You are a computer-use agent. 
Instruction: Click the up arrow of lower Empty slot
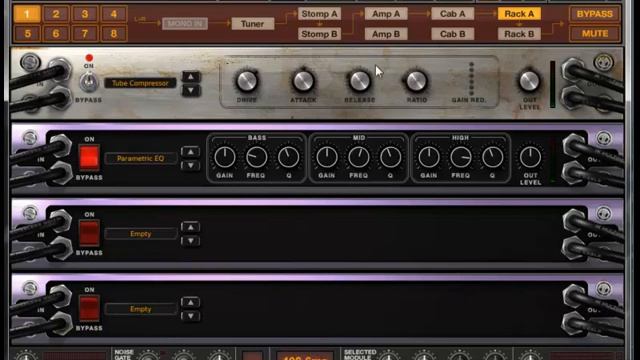[191, 302]
